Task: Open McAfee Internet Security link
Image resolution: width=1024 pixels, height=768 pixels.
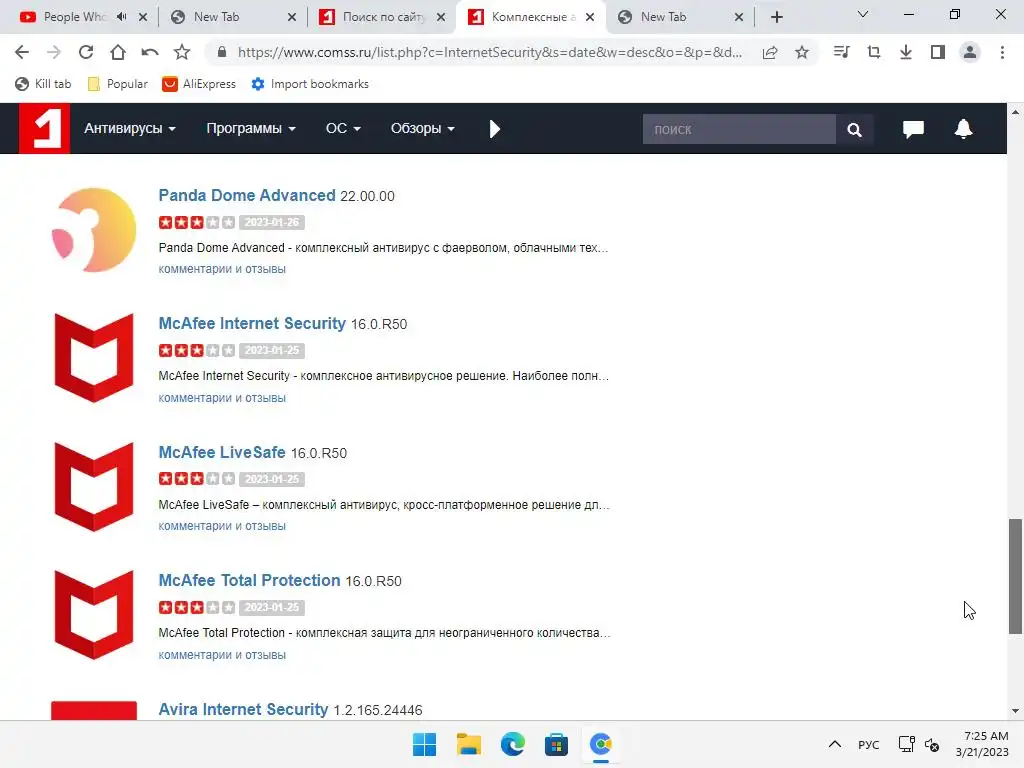Action: [252, 323]
